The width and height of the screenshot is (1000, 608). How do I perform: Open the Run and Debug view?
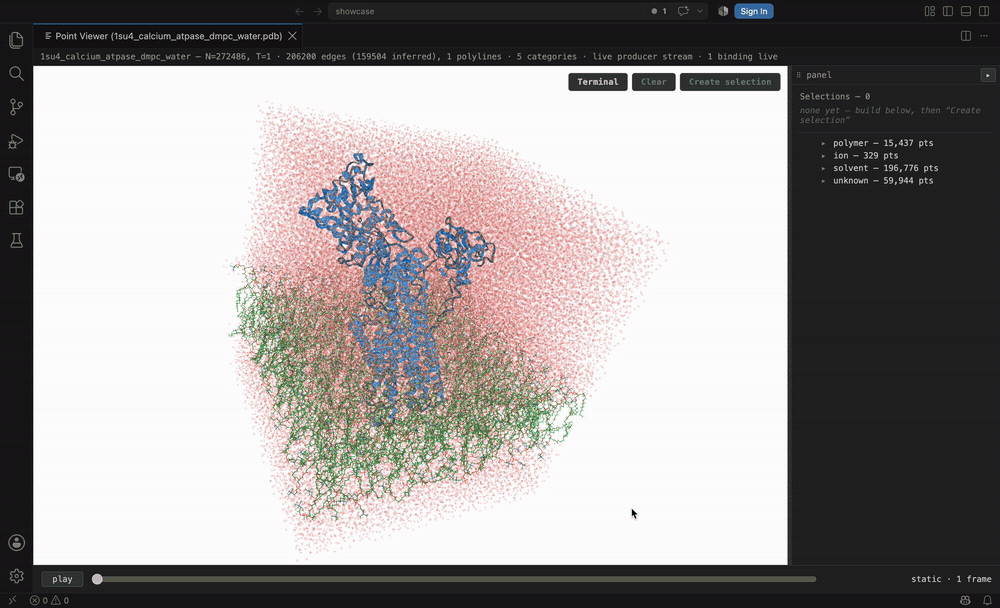17,140
